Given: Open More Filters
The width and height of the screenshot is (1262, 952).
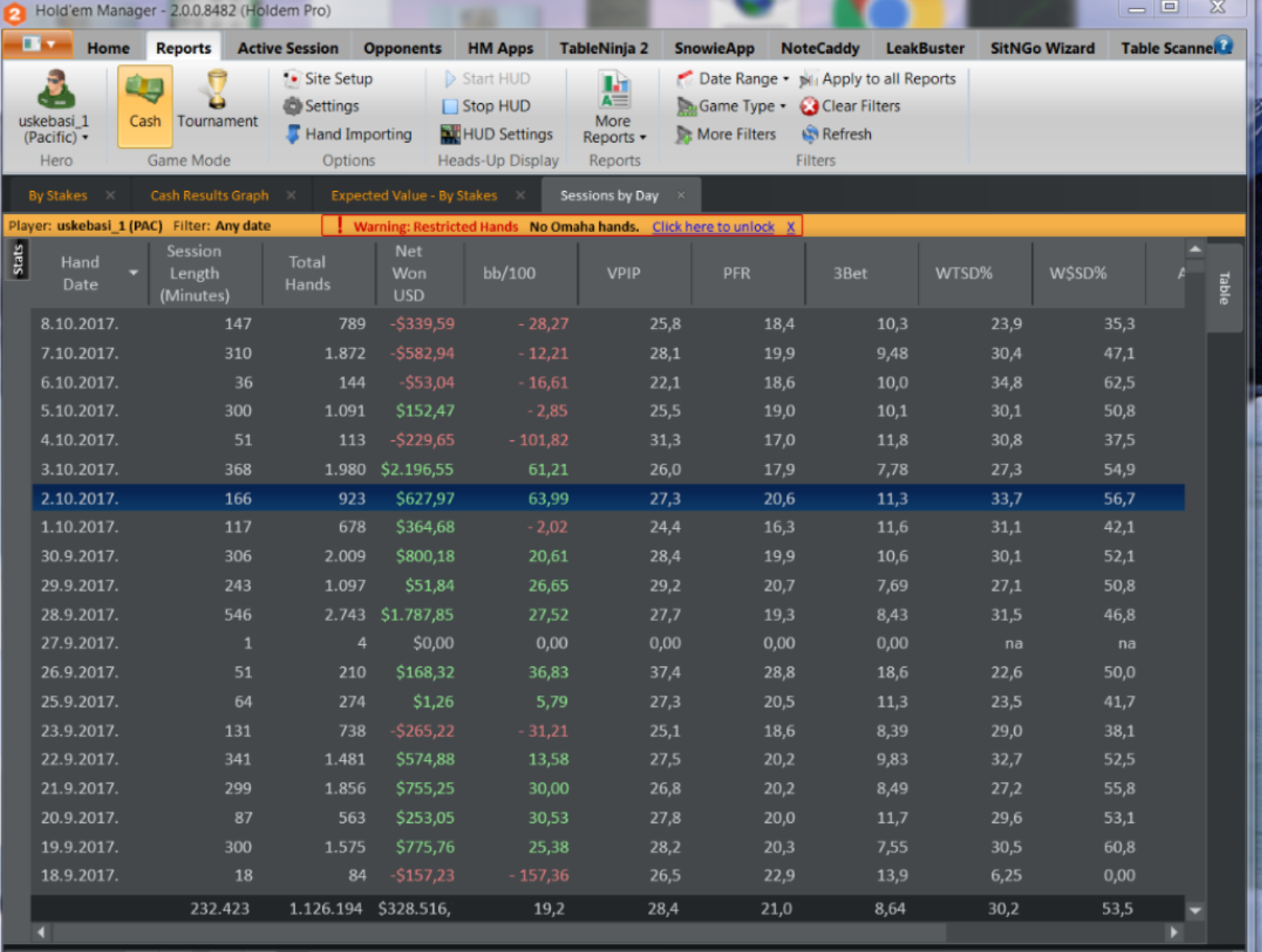Looking at the screenshot, I should pos(726,133).
